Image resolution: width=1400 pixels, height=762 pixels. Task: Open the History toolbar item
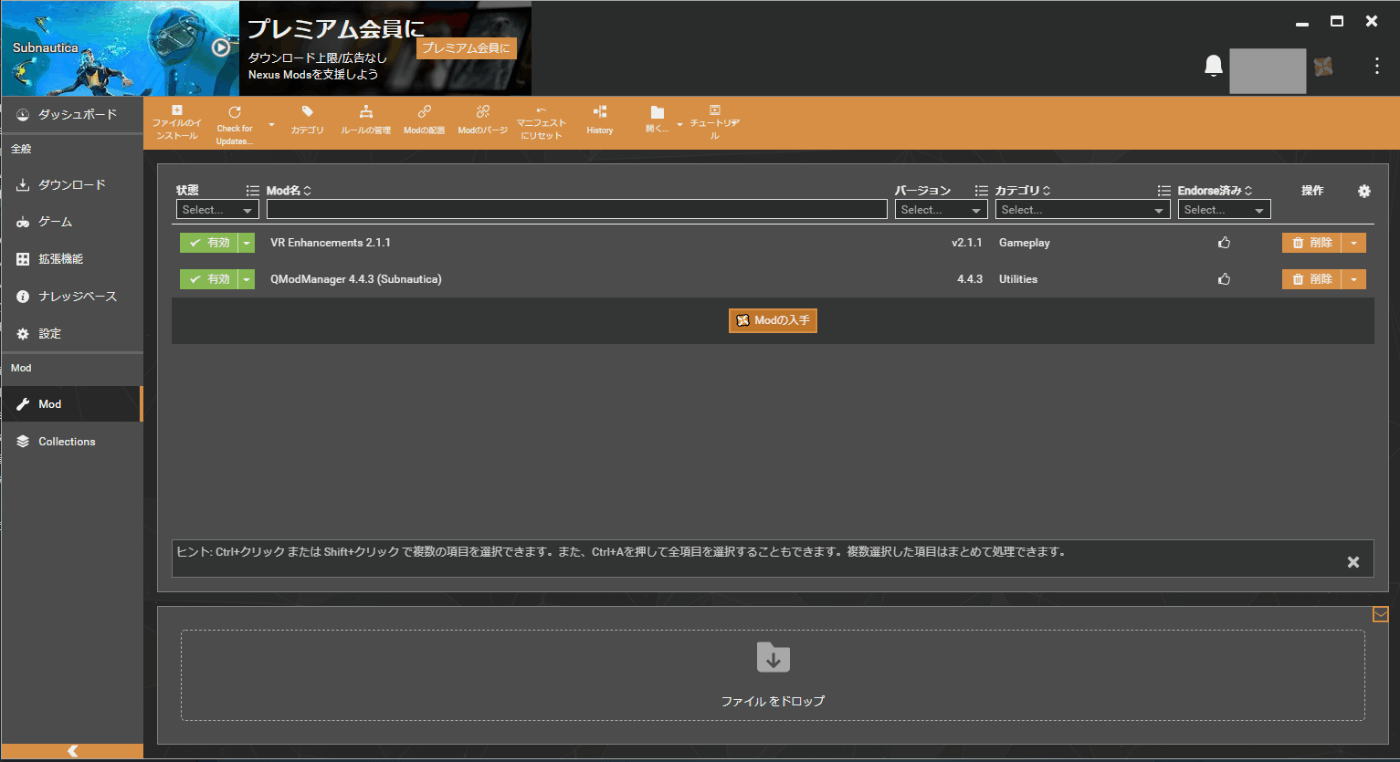tap(600, 121)
